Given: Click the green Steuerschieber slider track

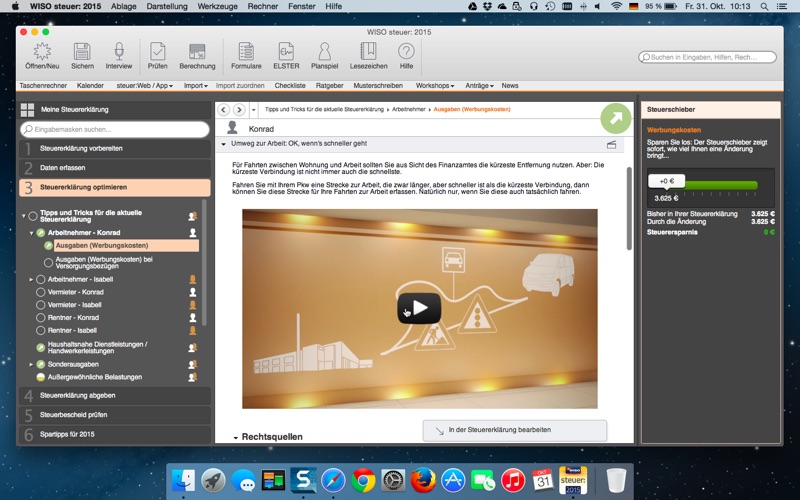Looking at the screenshot, I should 721,185.
